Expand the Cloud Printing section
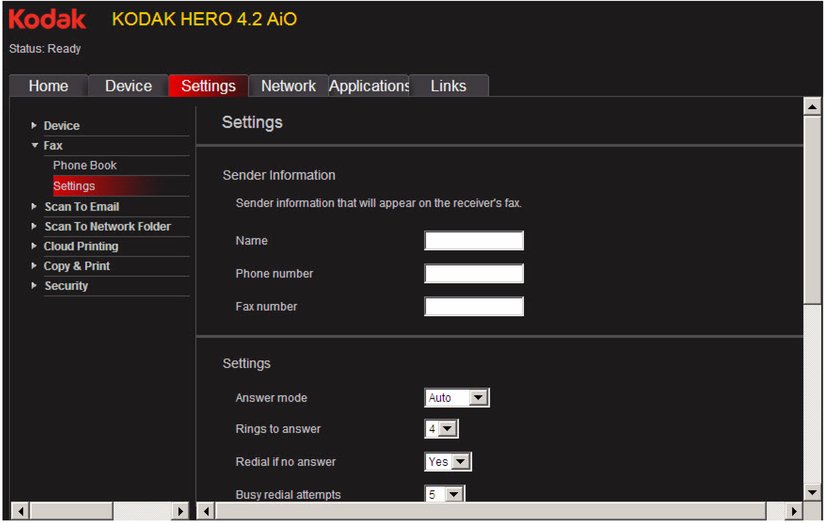 point(80,247)
